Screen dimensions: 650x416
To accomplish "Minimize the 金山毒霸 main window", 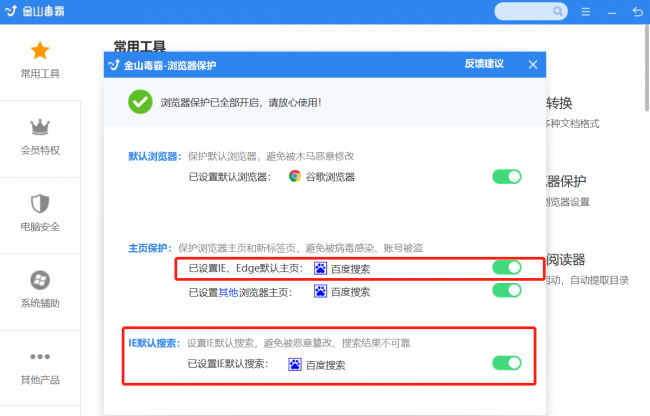I will pos(611,13).
